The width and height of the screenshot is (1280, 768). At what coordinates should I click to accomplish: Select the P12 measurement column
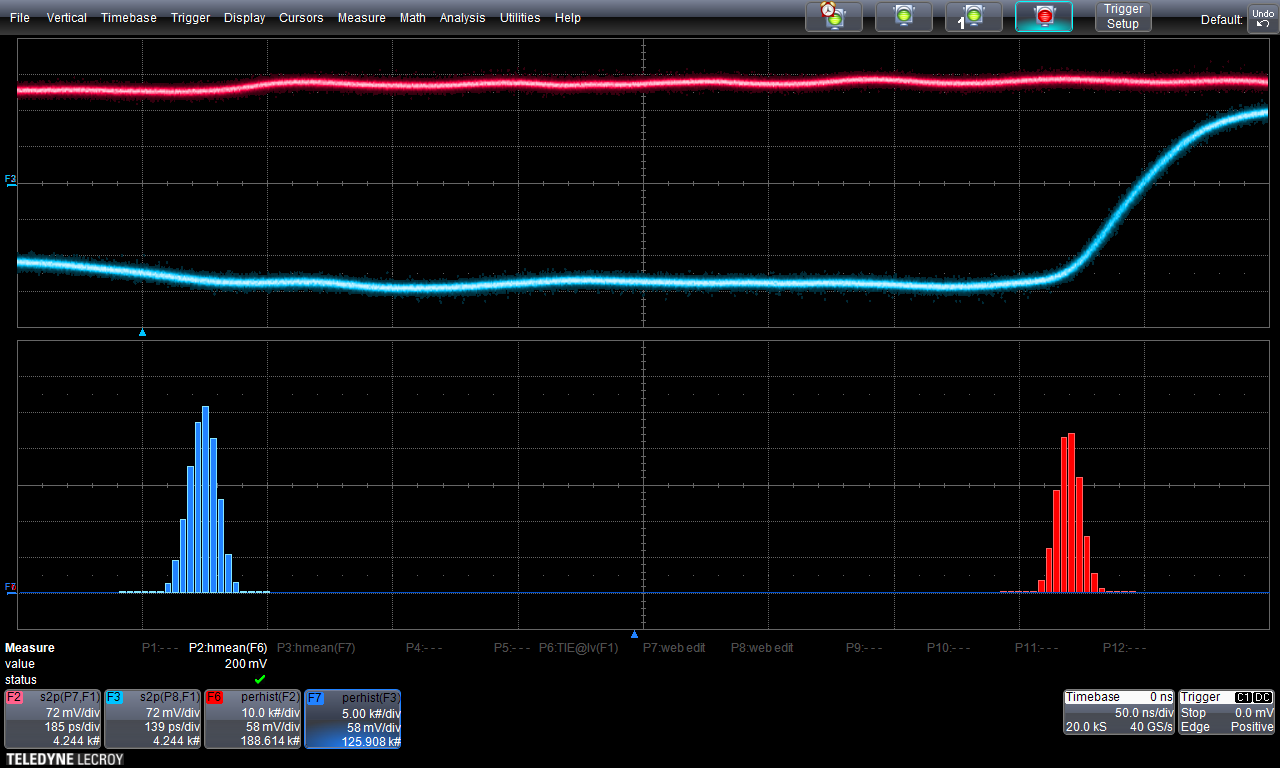tap(1126, 648)
